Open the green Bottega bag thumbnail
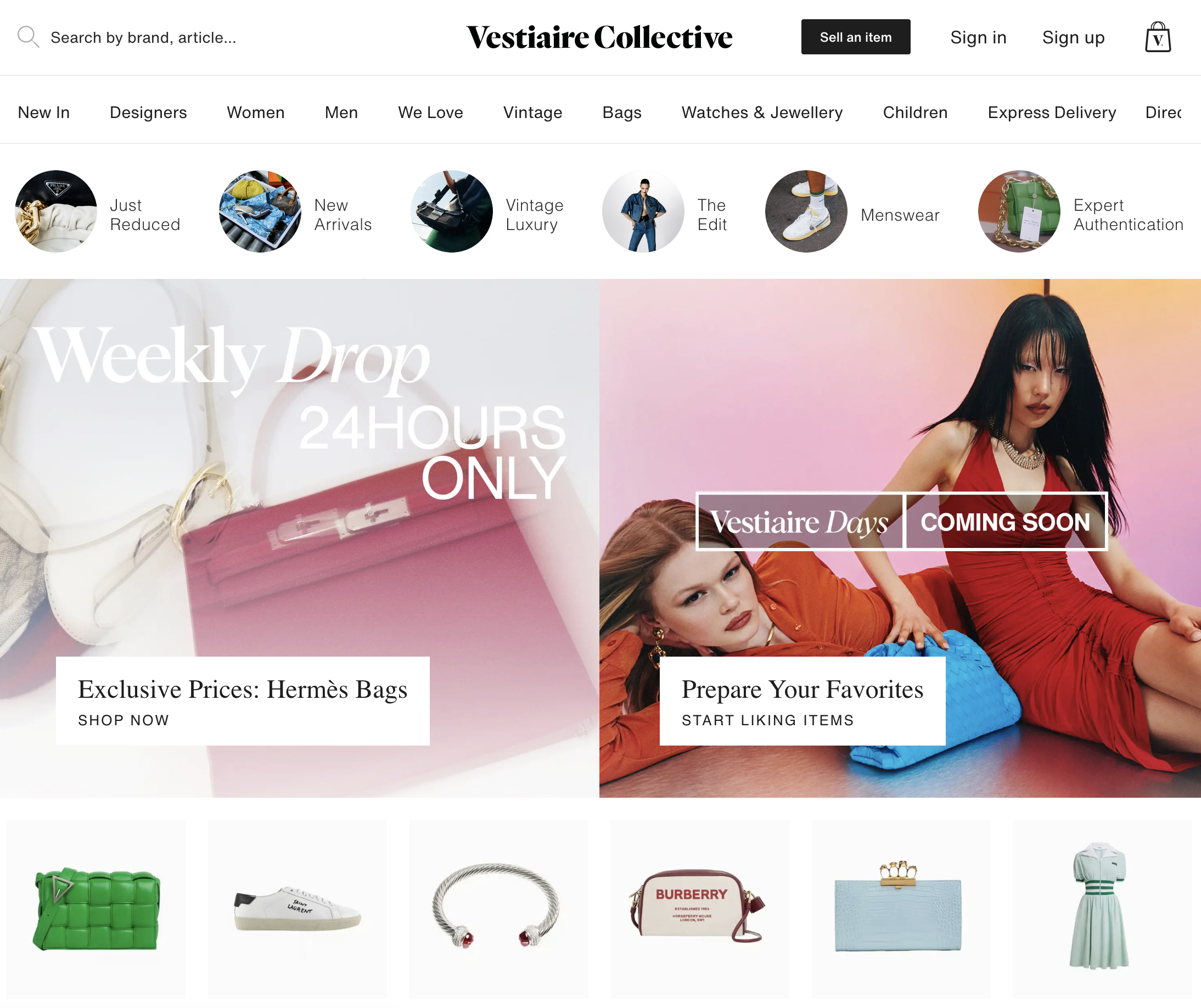This screenshot has width=1201, height=1008. pyautogui.click(x=96, y=910)
